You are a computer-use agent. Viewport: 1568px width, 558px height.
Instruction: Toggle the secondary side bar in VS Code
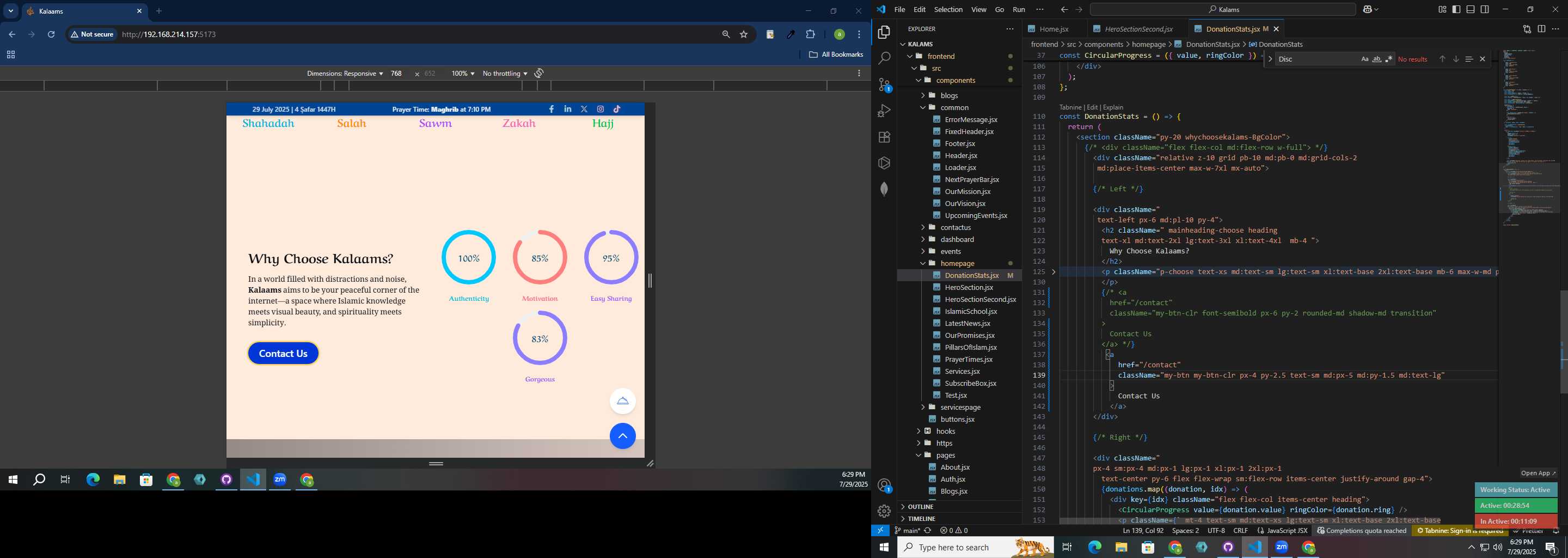click(x=1485, y=10)
